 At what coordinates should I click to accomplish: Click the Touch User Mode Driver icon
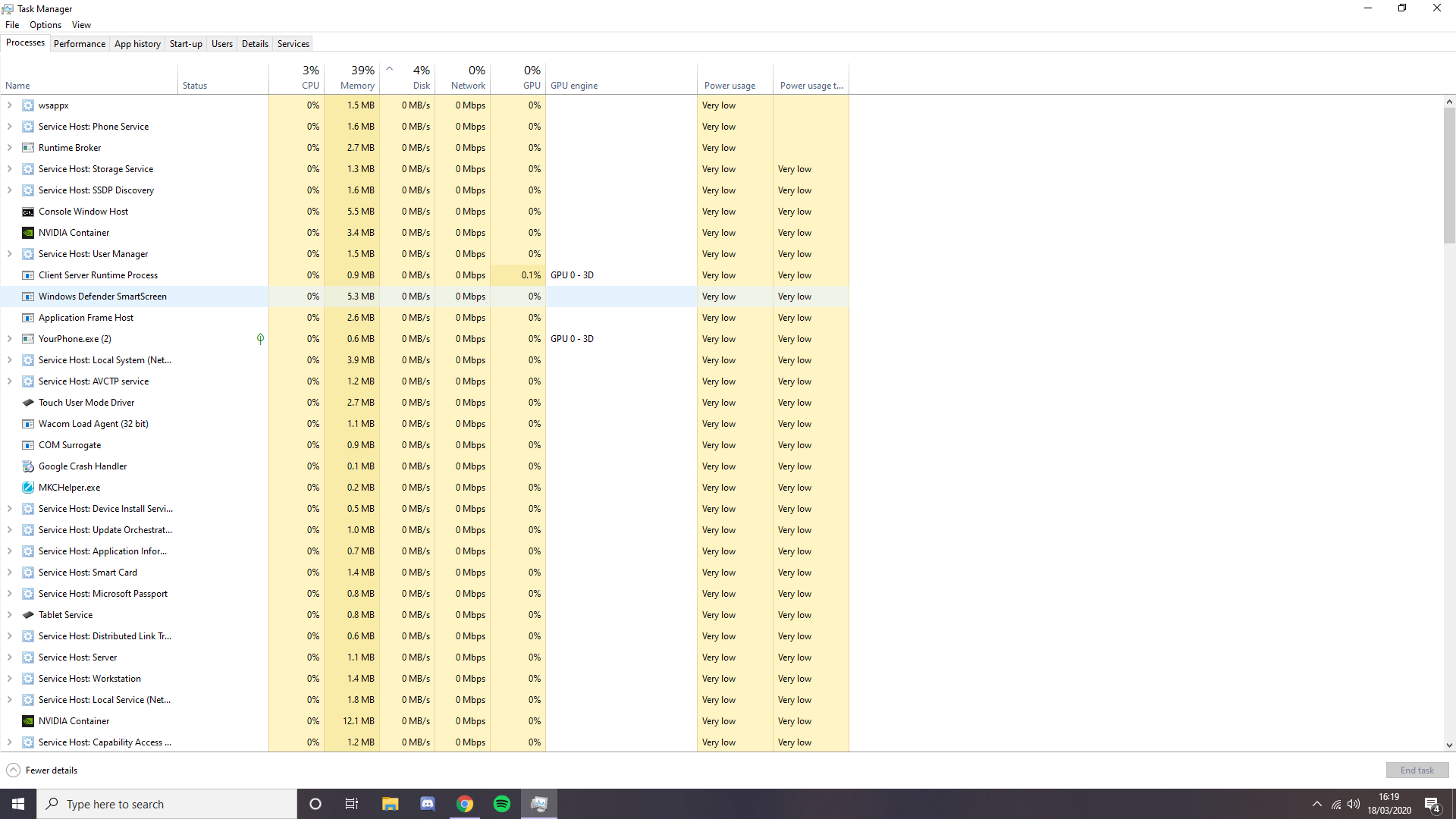click(x=28, y=403)
